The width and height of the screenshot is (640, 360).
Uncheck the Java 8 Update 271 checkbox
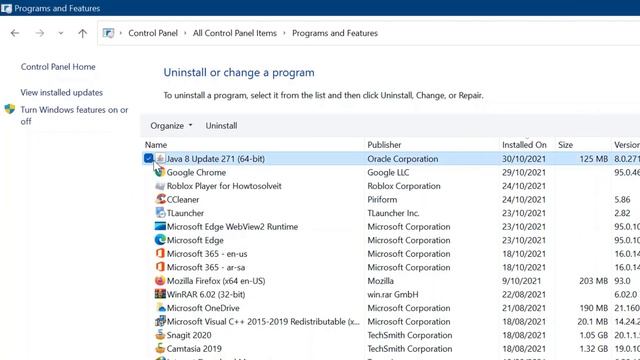click(149, 158)
